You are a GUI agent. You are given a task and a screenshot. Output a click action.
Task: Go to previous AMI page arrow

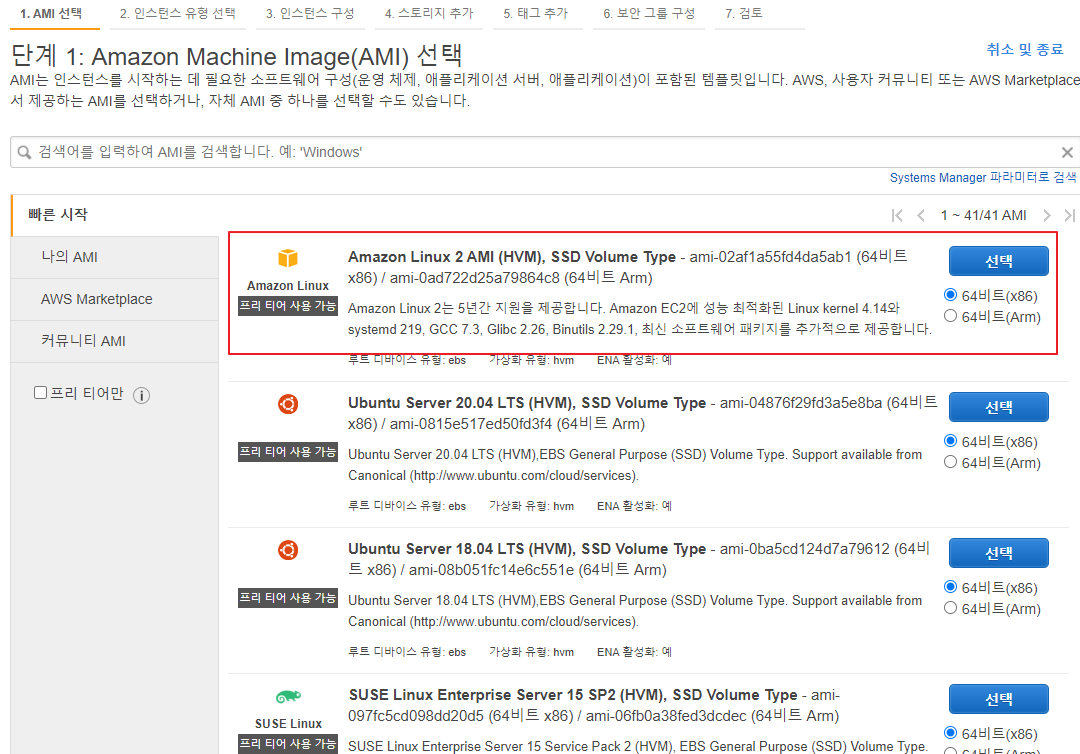(921, 216)
